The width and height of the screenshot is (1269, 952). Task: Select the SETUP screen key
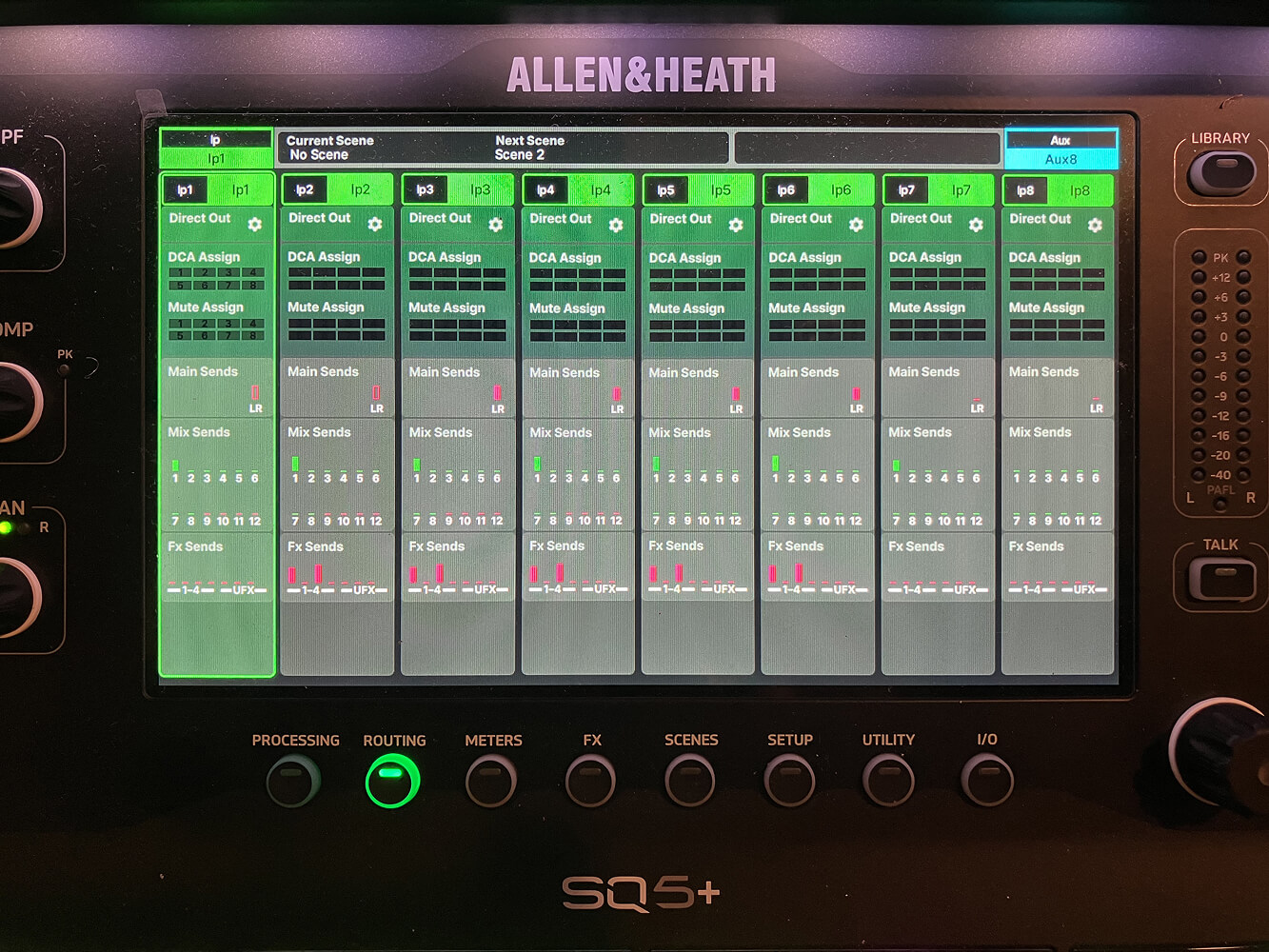(x=789, y=781)
